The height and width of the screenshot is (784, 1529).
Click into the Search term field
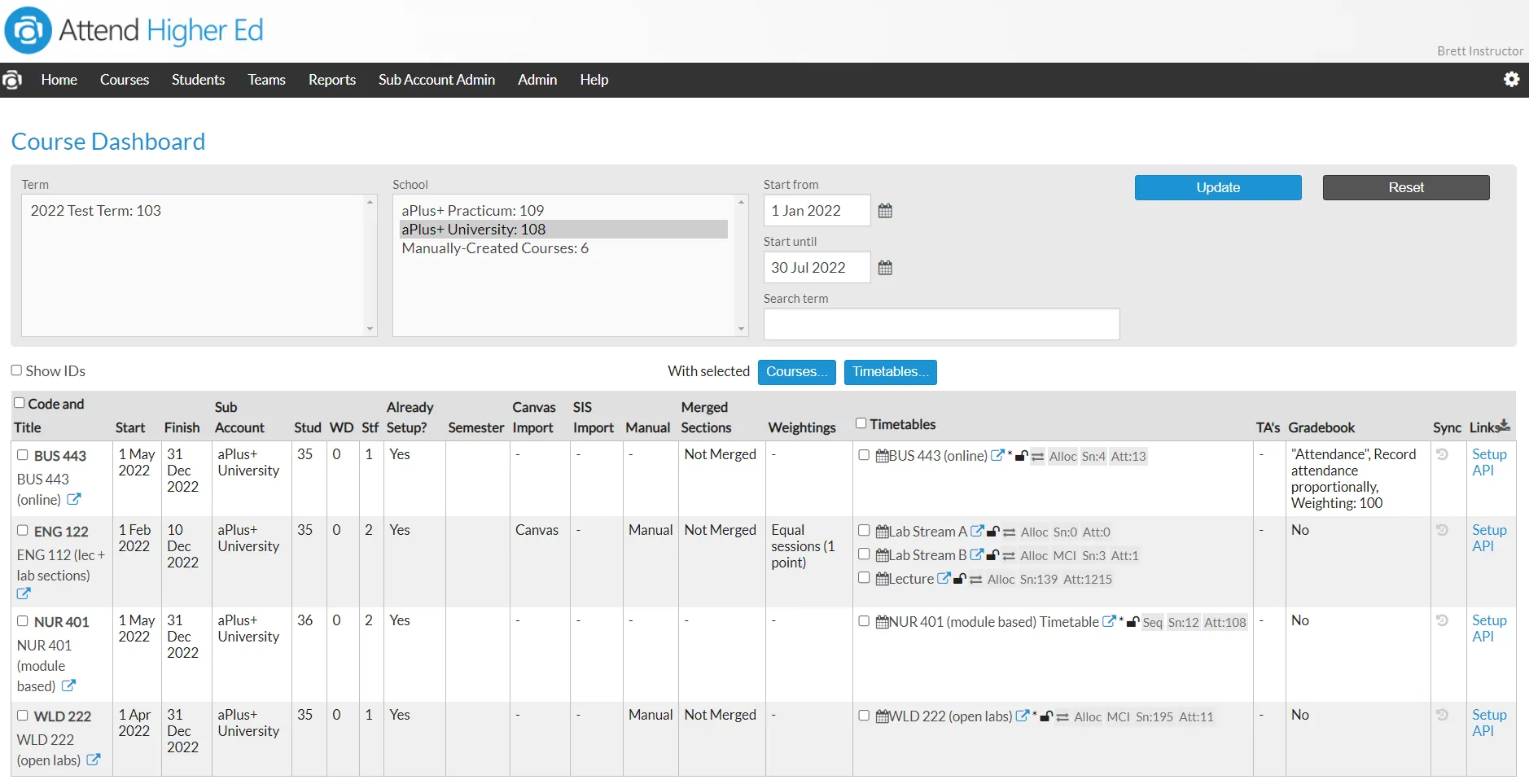[941, 324]
